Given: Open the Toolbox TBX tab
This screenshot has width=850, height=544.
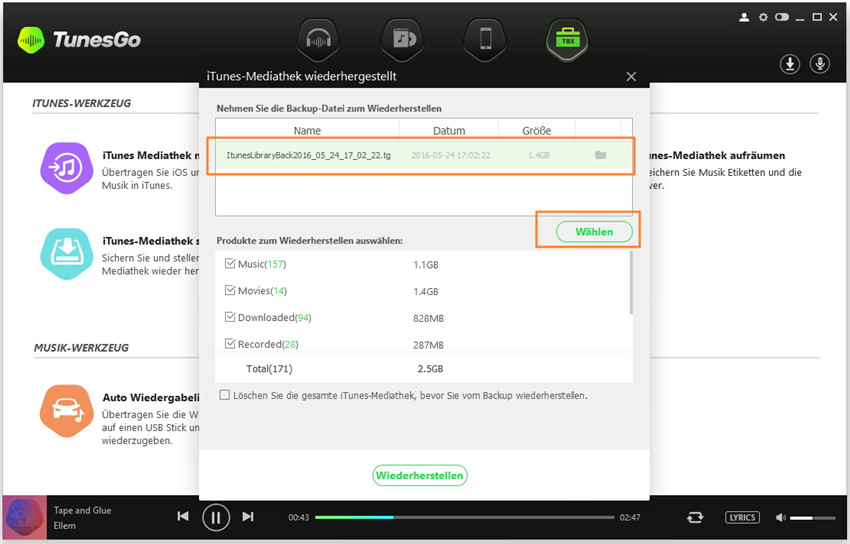Looking at the screenshot, I should (x=568, y=40).
